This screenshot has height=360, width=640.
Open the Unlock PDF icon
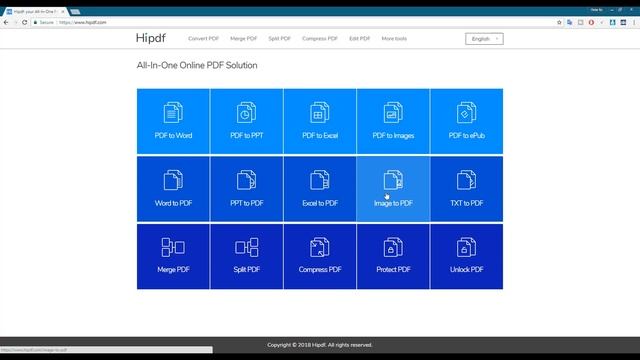pyautogui.click(x=467, y=247)
